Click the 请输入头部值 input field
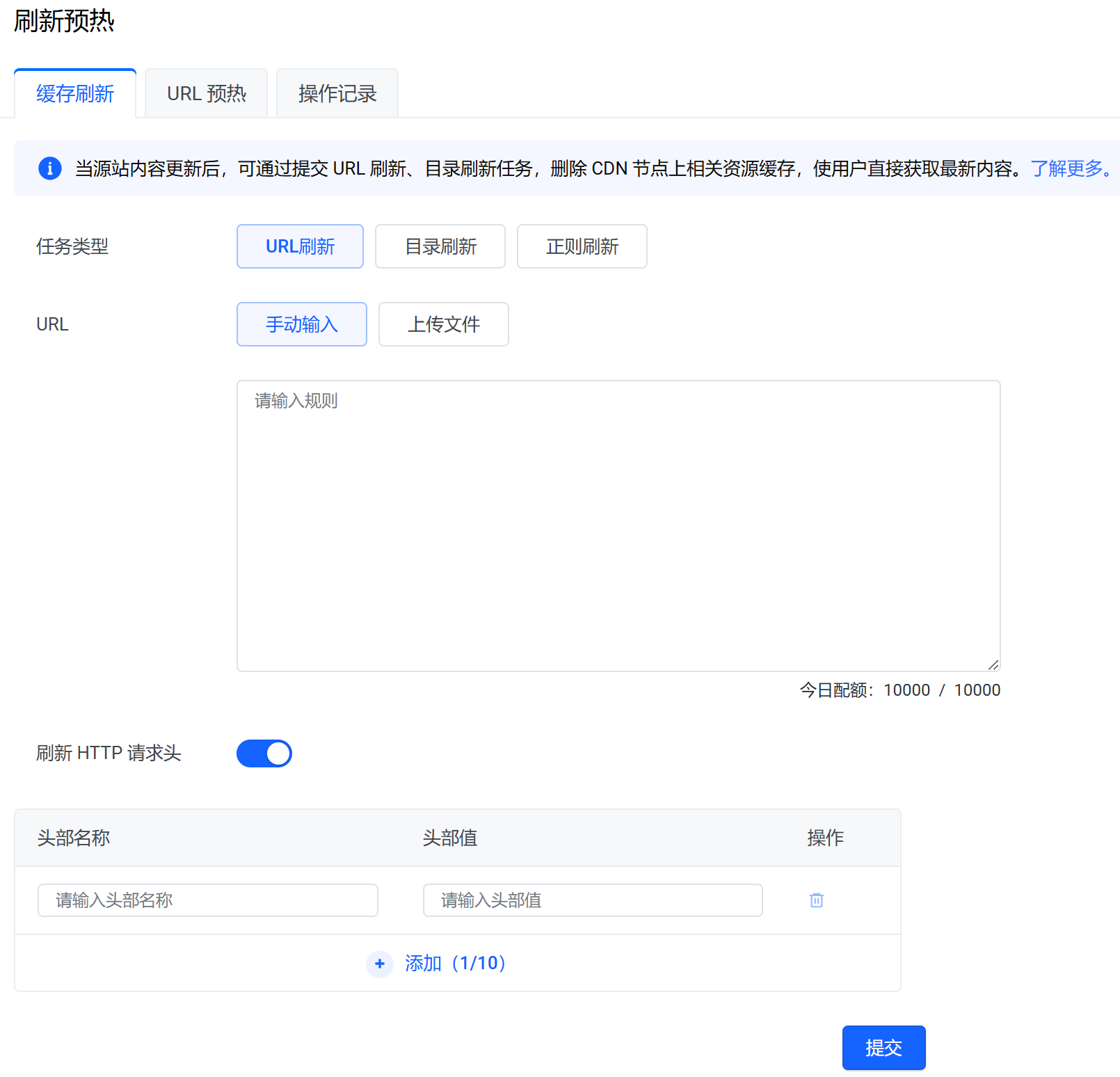The width and height of the screenshot is (1120, 1077). [593, 900]
